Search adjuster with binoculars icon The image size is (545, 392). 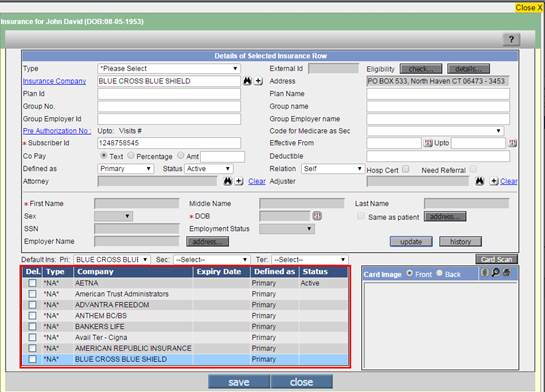[x=480, y=181]
